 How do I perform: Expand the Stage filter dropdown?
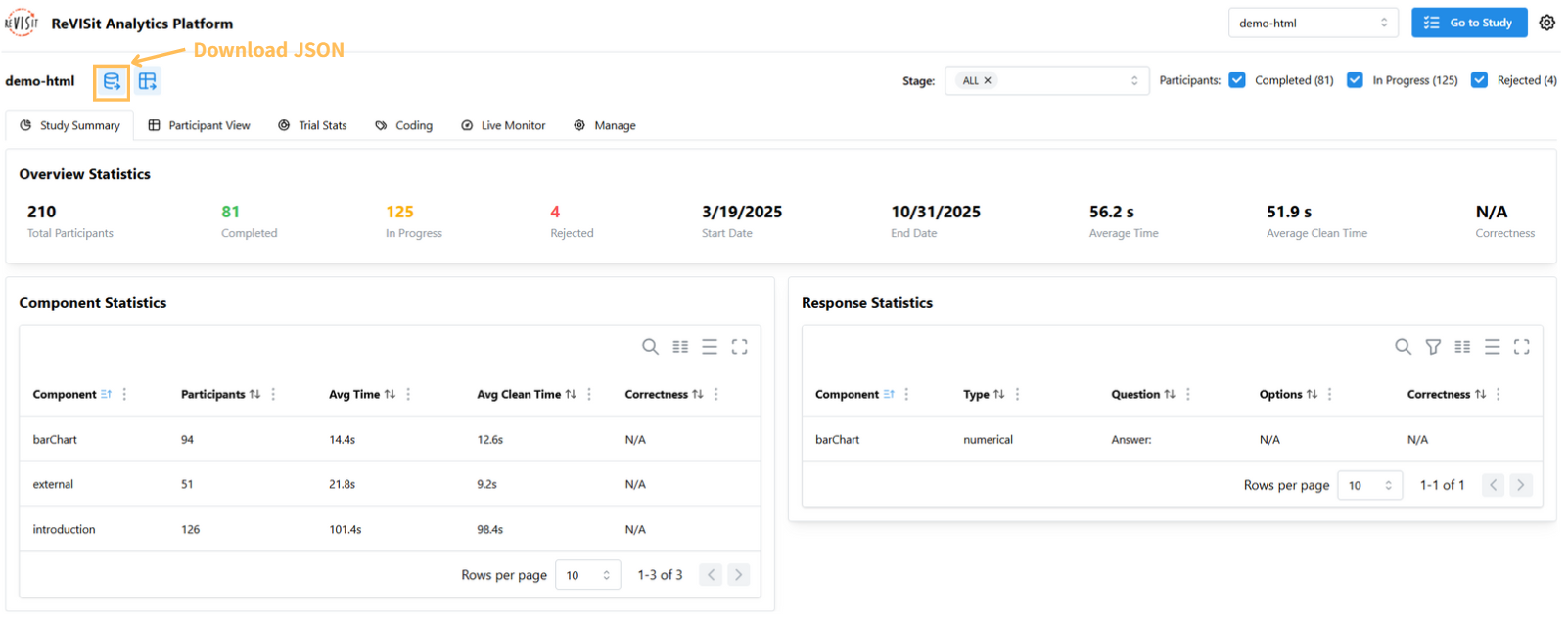[1133, 80]
